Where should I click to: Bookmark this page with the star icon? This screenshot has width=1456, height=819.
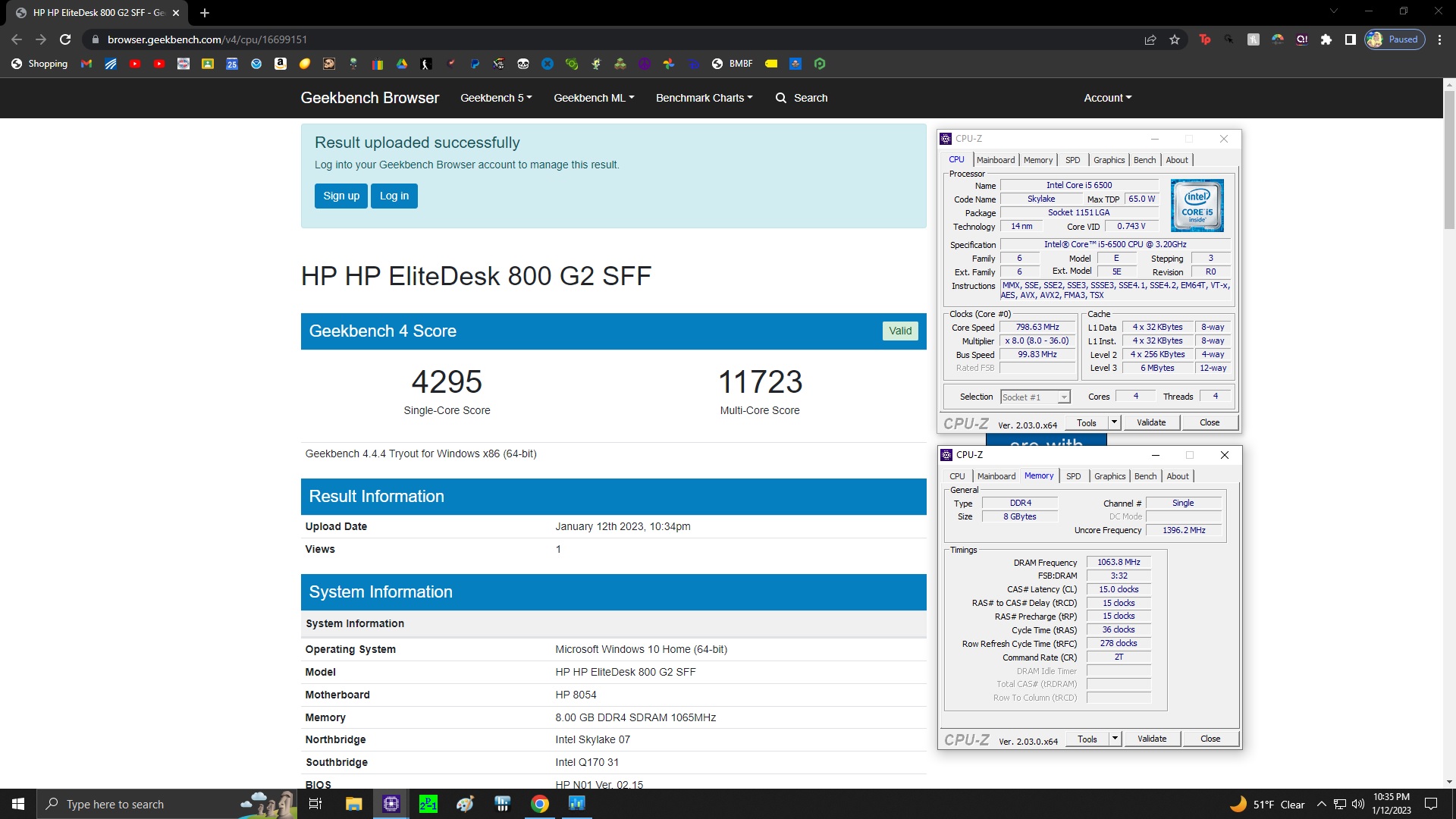click(1175, 39)
